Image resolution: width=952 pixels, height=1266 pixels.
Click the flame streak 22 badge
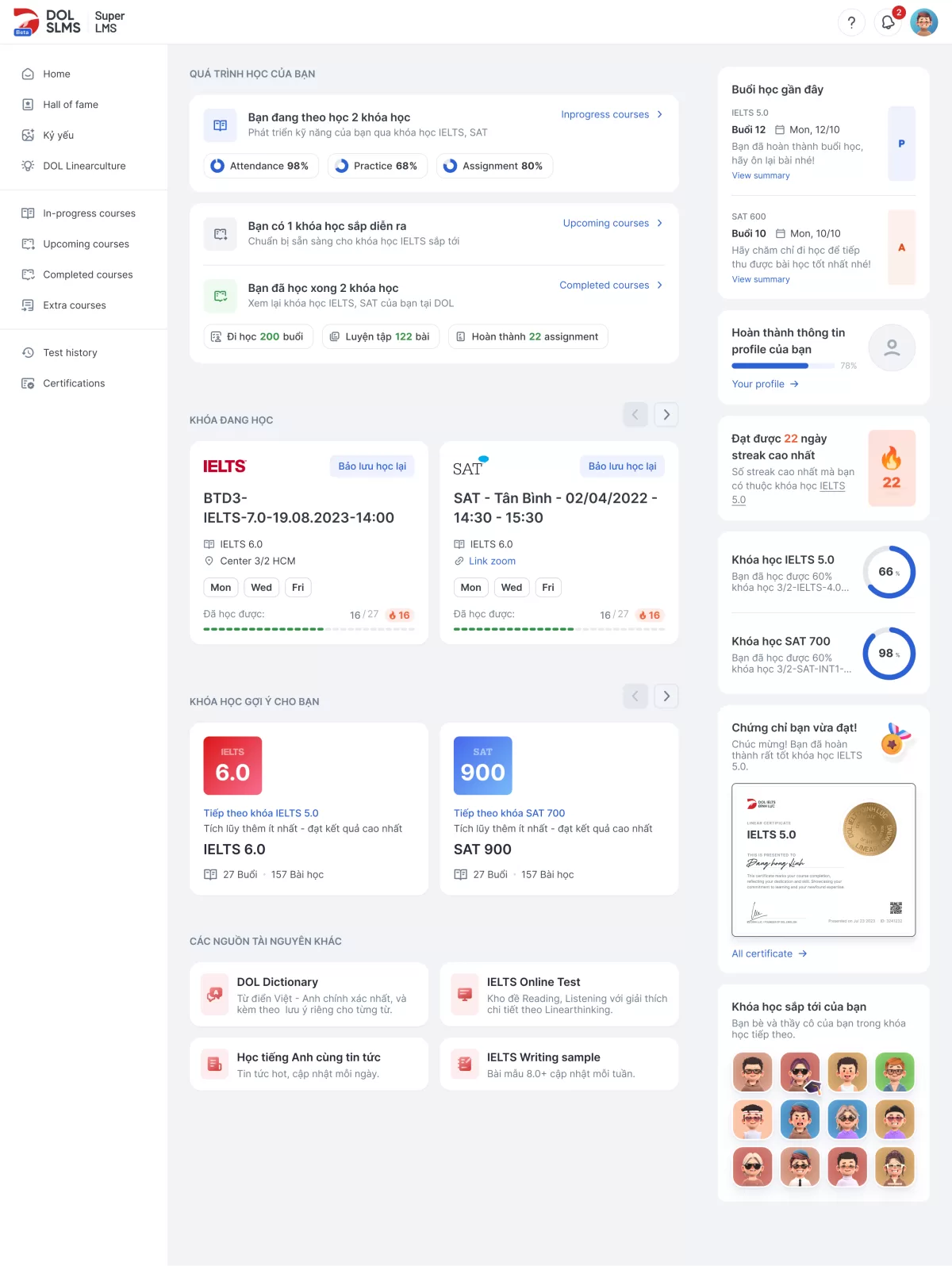pyautogui.click(x=892, y=468)
